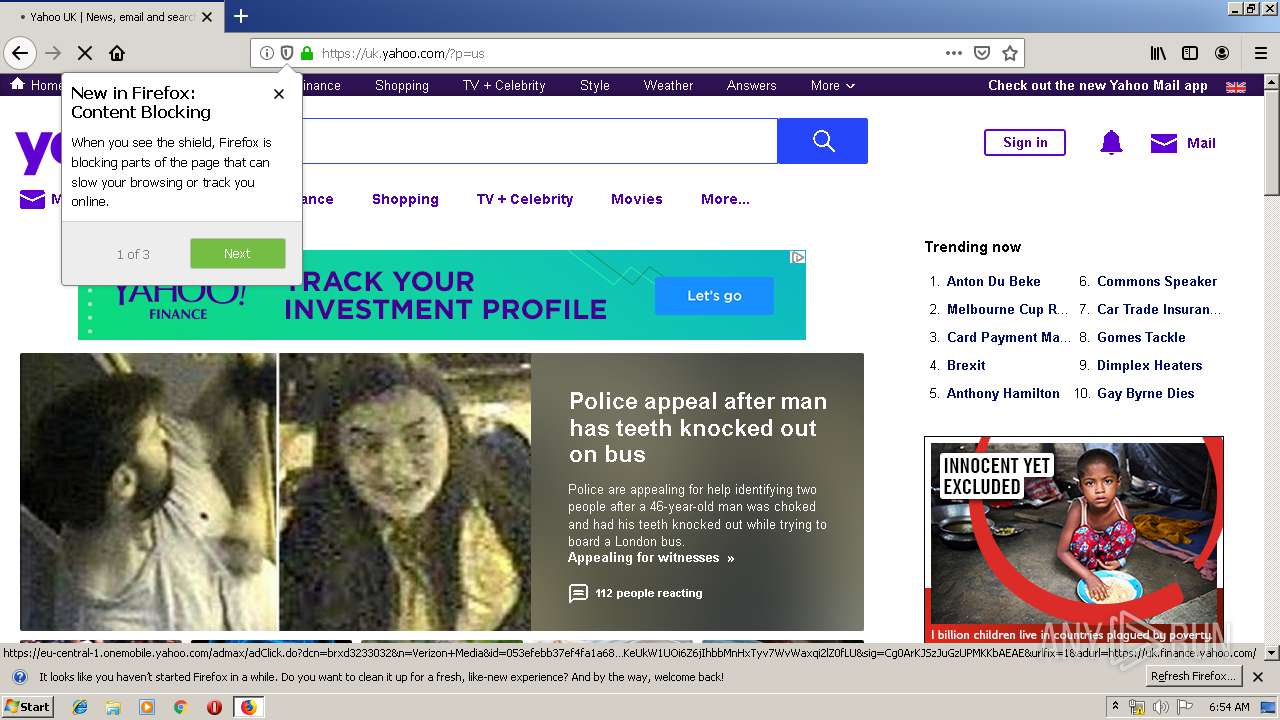Open Police appeal headline article

[698, 427]
